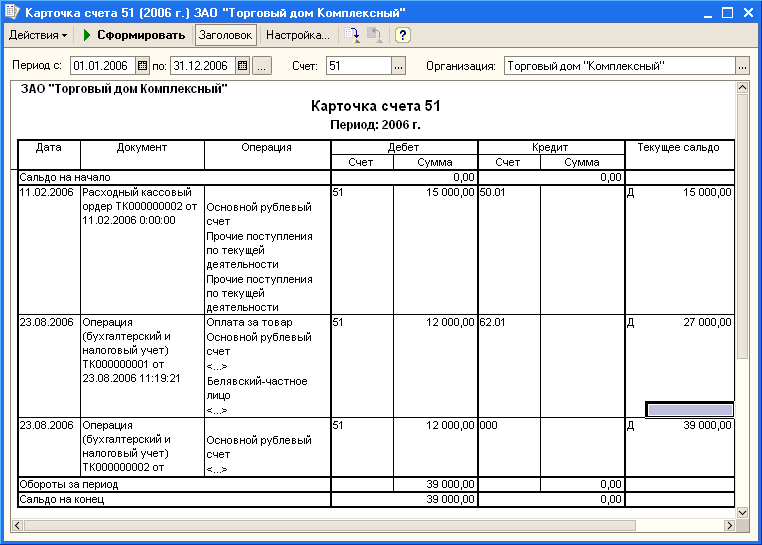Click the horizontal scrollbar left arrow
This screenshot has width=762, height=545.
[x=17, y=525]
